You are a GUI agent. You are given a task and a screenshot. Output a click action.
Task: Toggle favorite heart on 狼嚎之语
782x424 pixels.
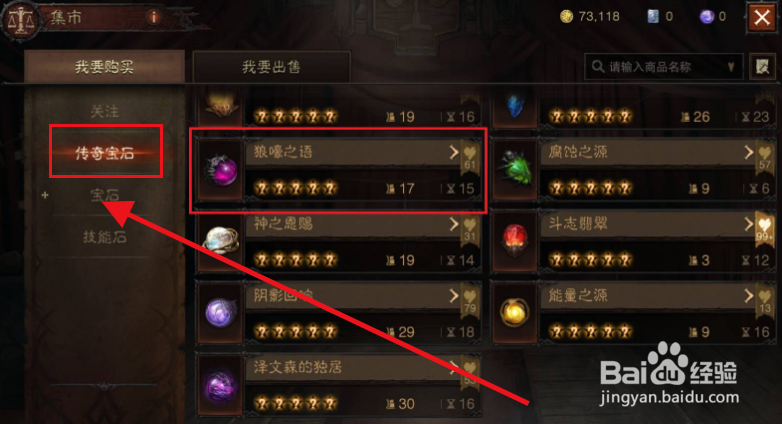pyautogui.click(x=470, y=157)
